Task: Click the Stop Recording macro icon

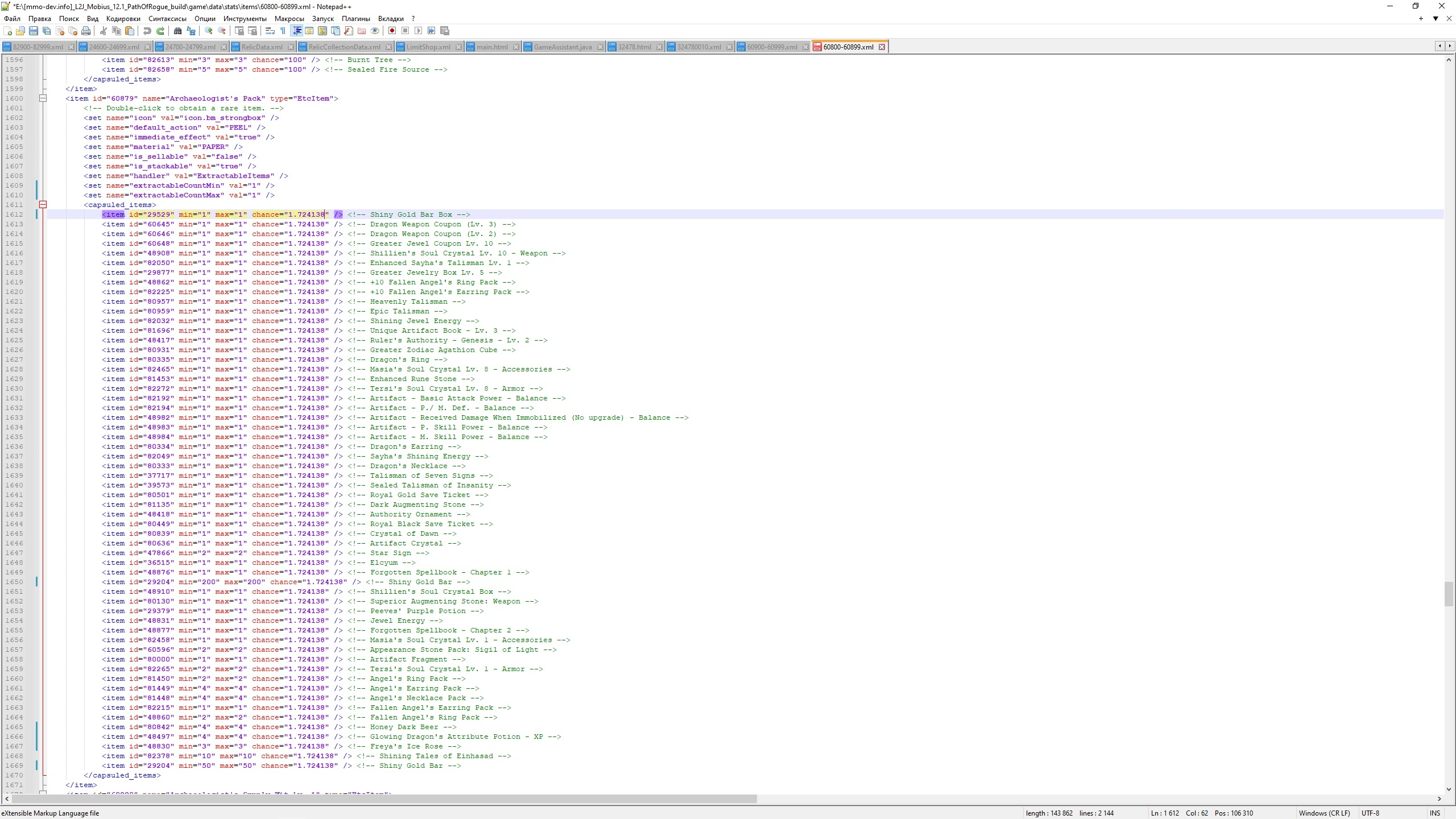Action: point(405,31)
